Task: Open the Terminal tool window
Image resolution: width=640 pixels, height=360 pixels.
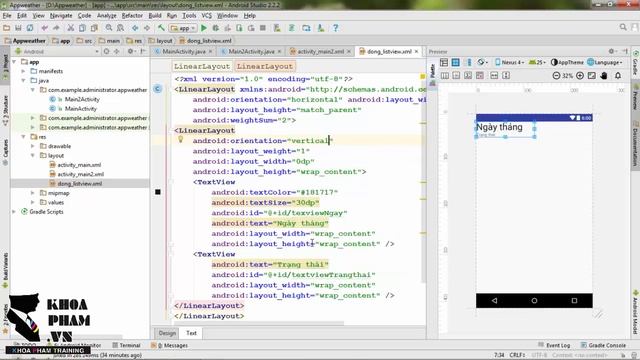Action: click(127, 345)
